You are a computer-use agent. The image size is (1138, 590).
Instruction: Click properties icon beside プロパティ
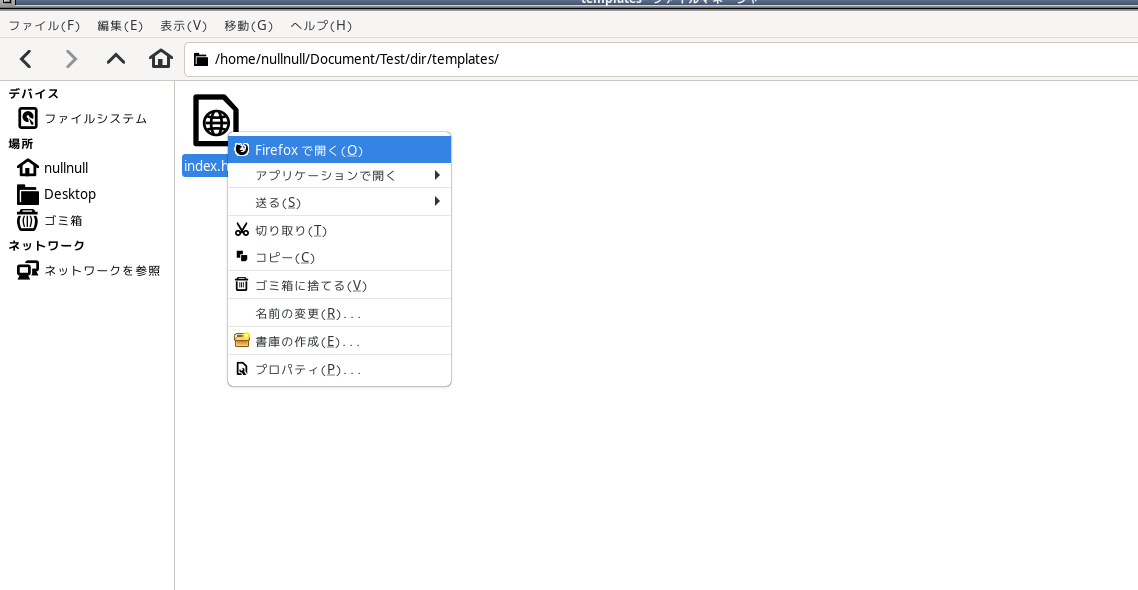pyautogui.click(x=242, y=369)
